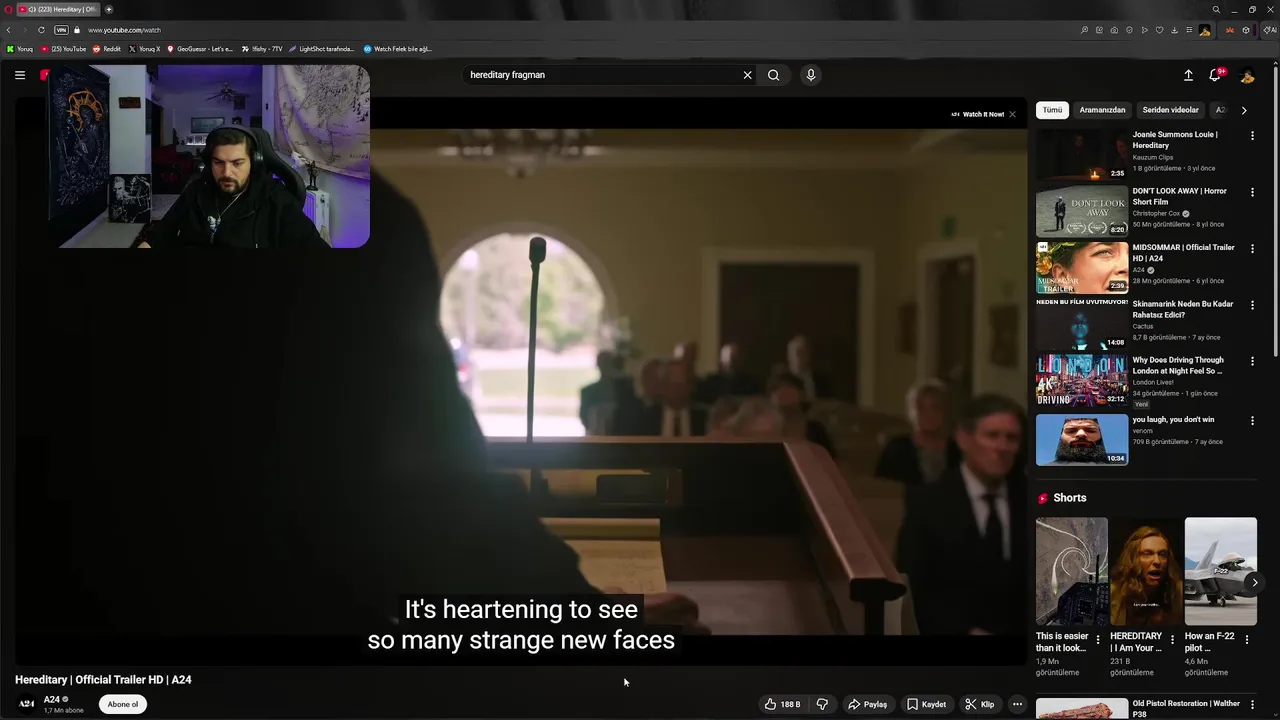Click the magnifier search button beside search box

tap(773, 75)
